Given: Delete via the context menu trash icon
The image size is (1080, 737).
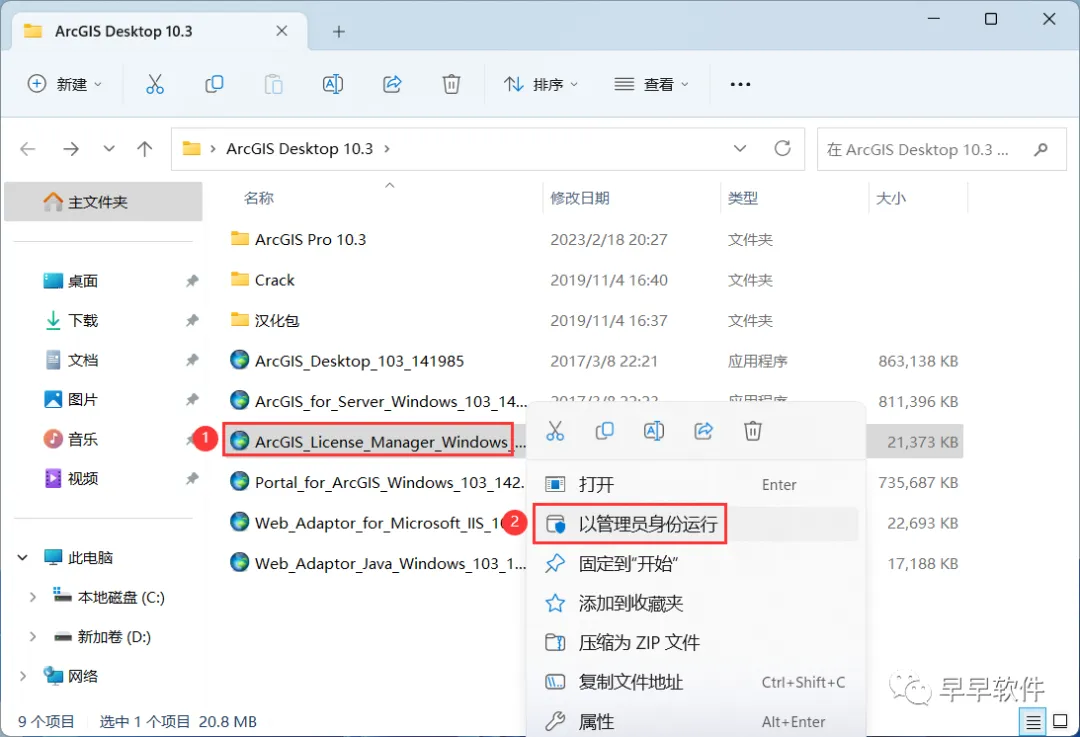Looking at the screenshot, I should (x=753, y=431).
